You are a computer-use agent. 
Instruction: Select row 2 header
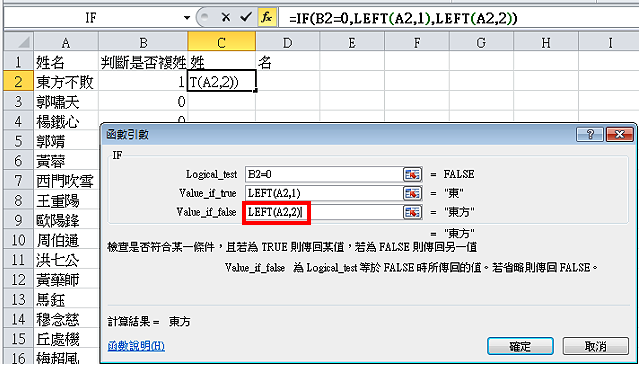coord(18,82)
